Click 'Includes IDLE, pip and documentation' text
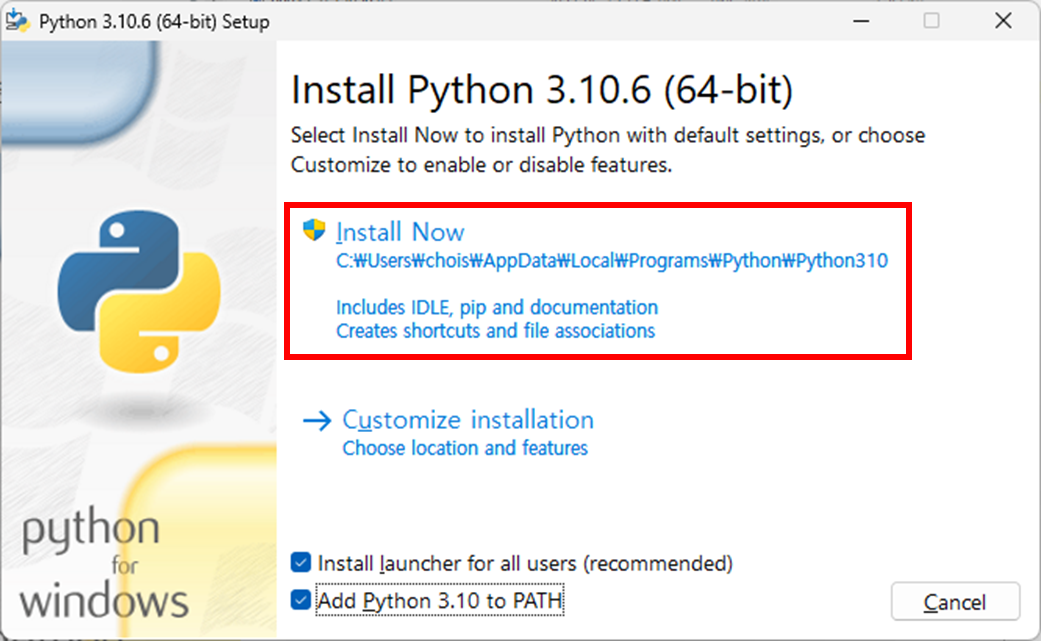Image resolution: width=1041 pixels, height=641 pixels. [497, 307]
